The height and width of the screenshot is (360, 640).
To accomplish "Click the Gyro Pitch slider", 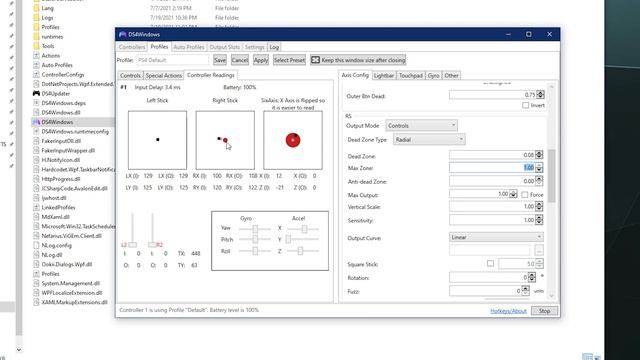I will pos(255,239).
